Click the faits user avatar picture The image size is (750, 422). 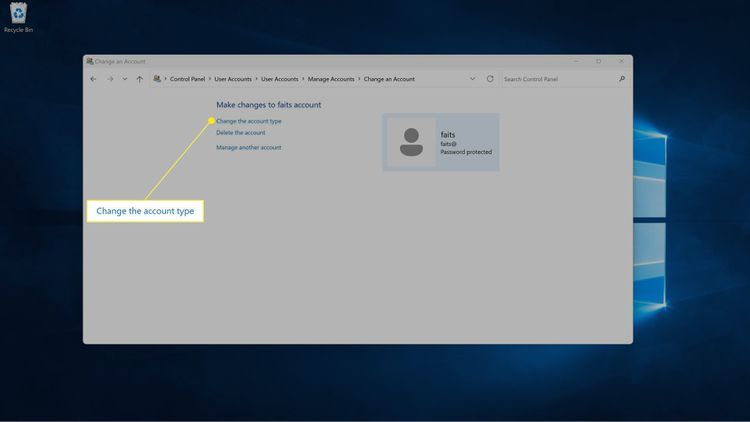point(411,142)
